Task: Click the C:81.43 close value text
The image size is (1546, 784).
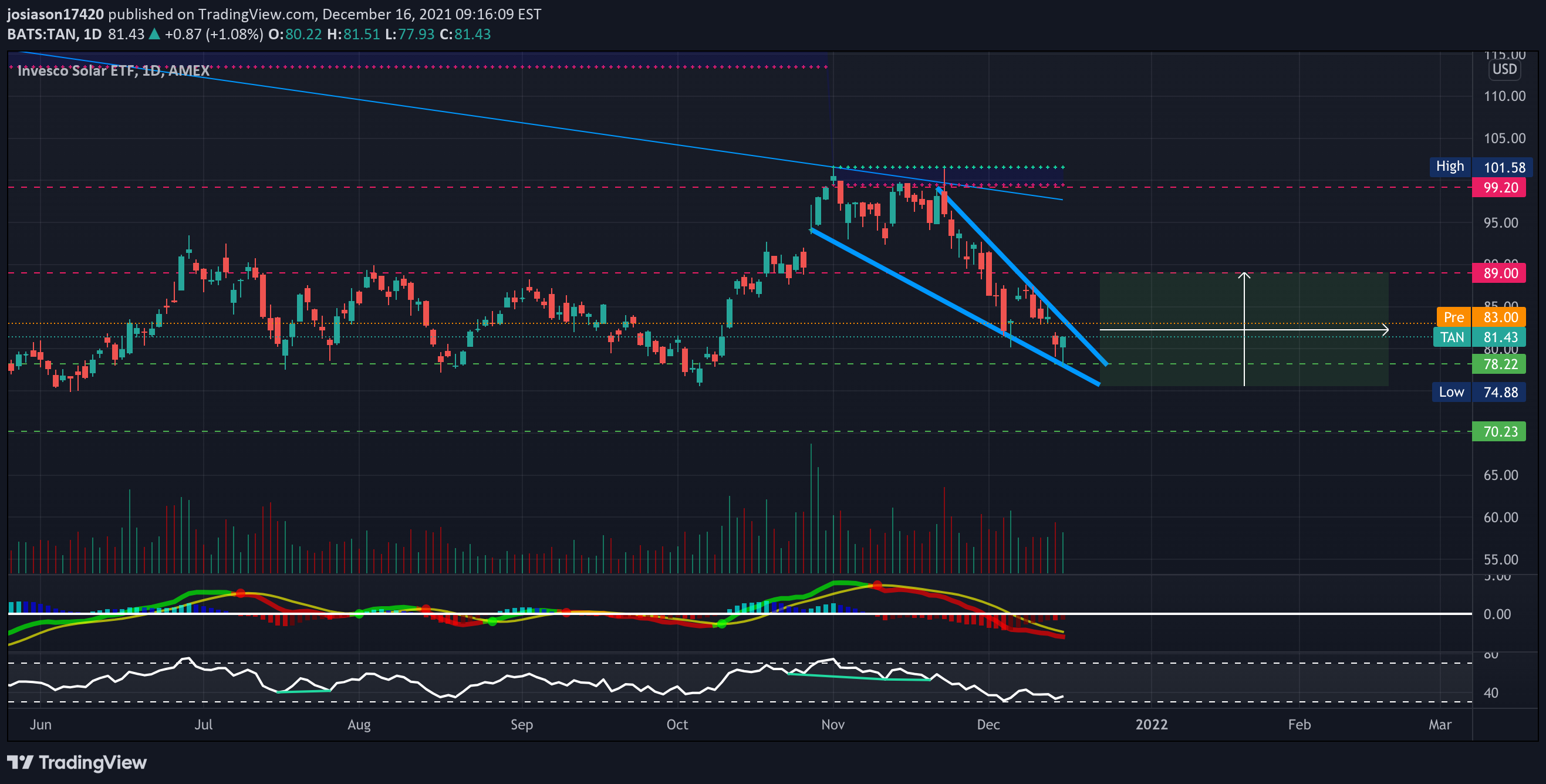Action: click(x=465, y=34)
